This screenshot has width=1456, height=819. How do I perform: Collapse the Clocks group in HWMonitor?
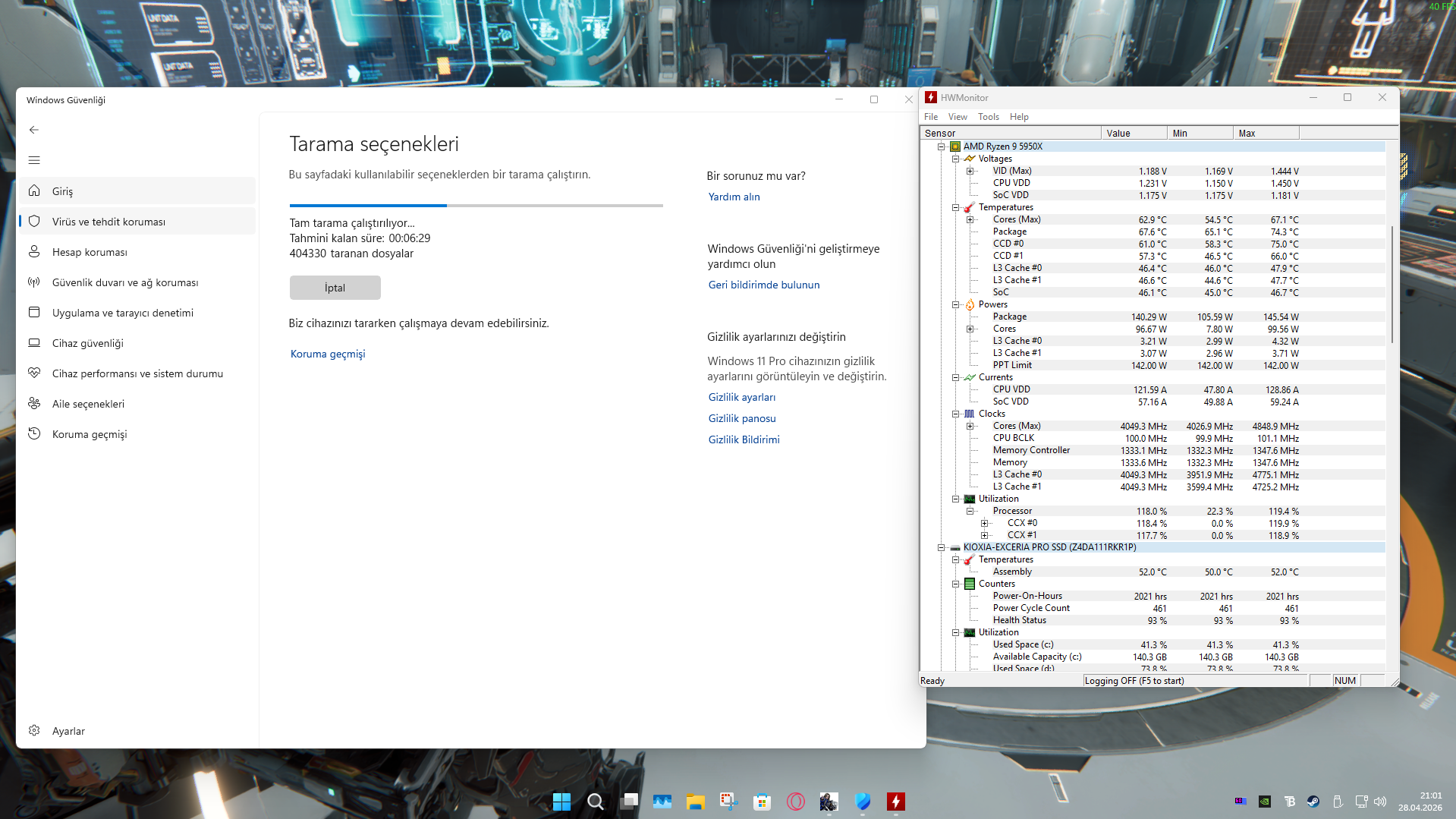pyautogui.click(x=956, y=414)
